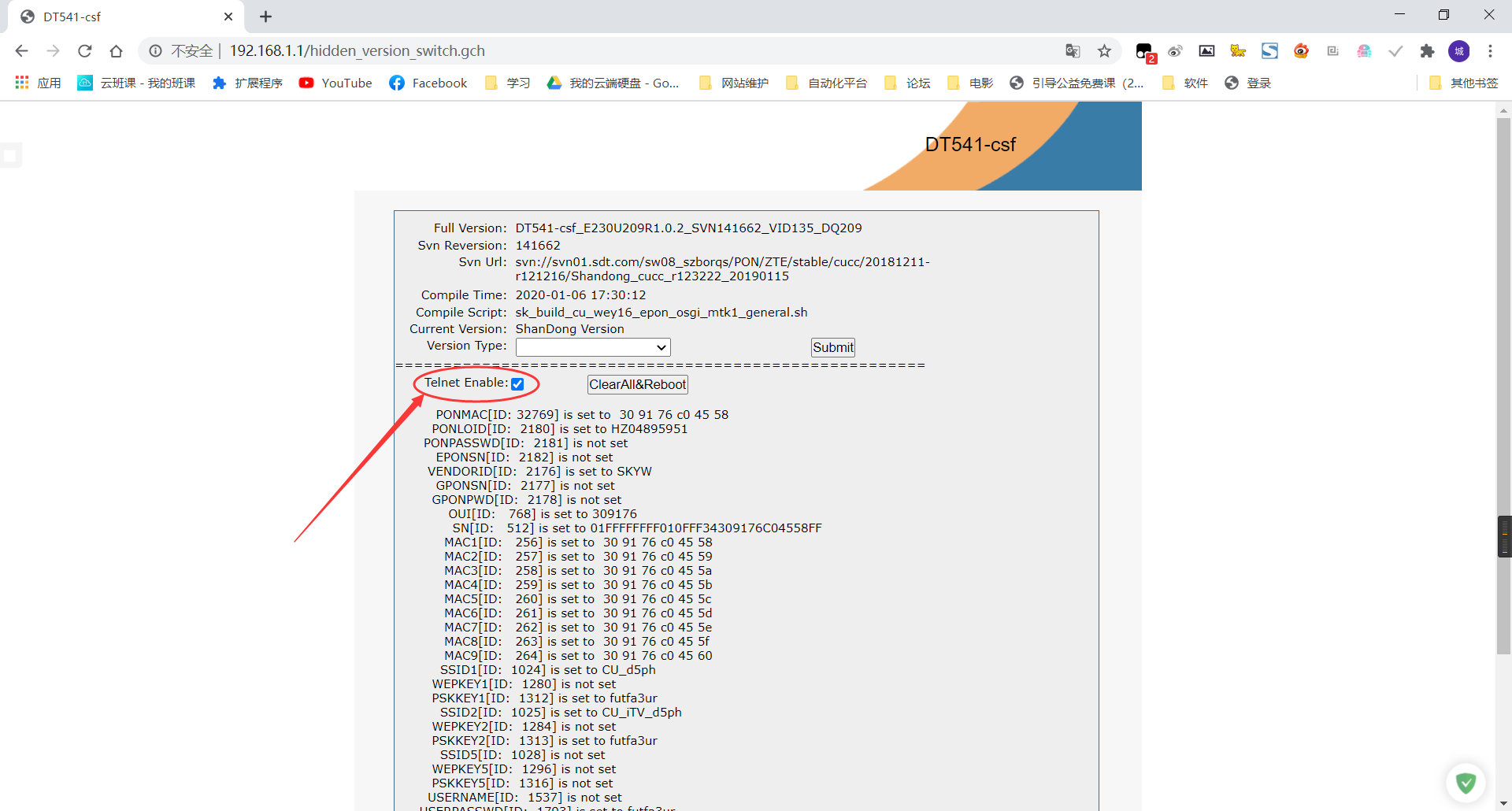Bookmark this page with the star icon
Screen dimensions: 1512x811
1104,51
